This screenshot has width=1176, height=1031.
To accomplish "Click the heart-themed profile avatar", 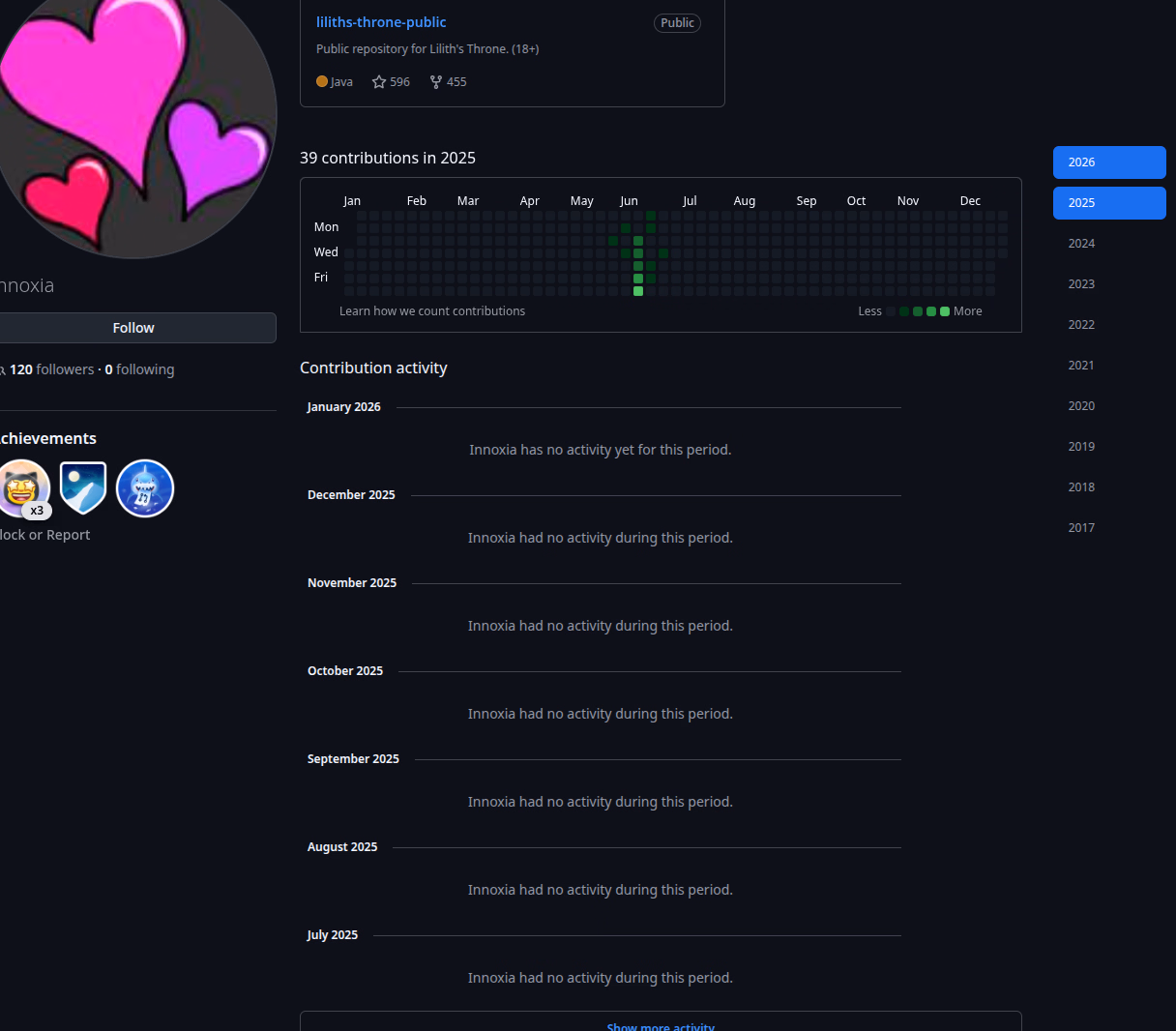I will [135, 116].
